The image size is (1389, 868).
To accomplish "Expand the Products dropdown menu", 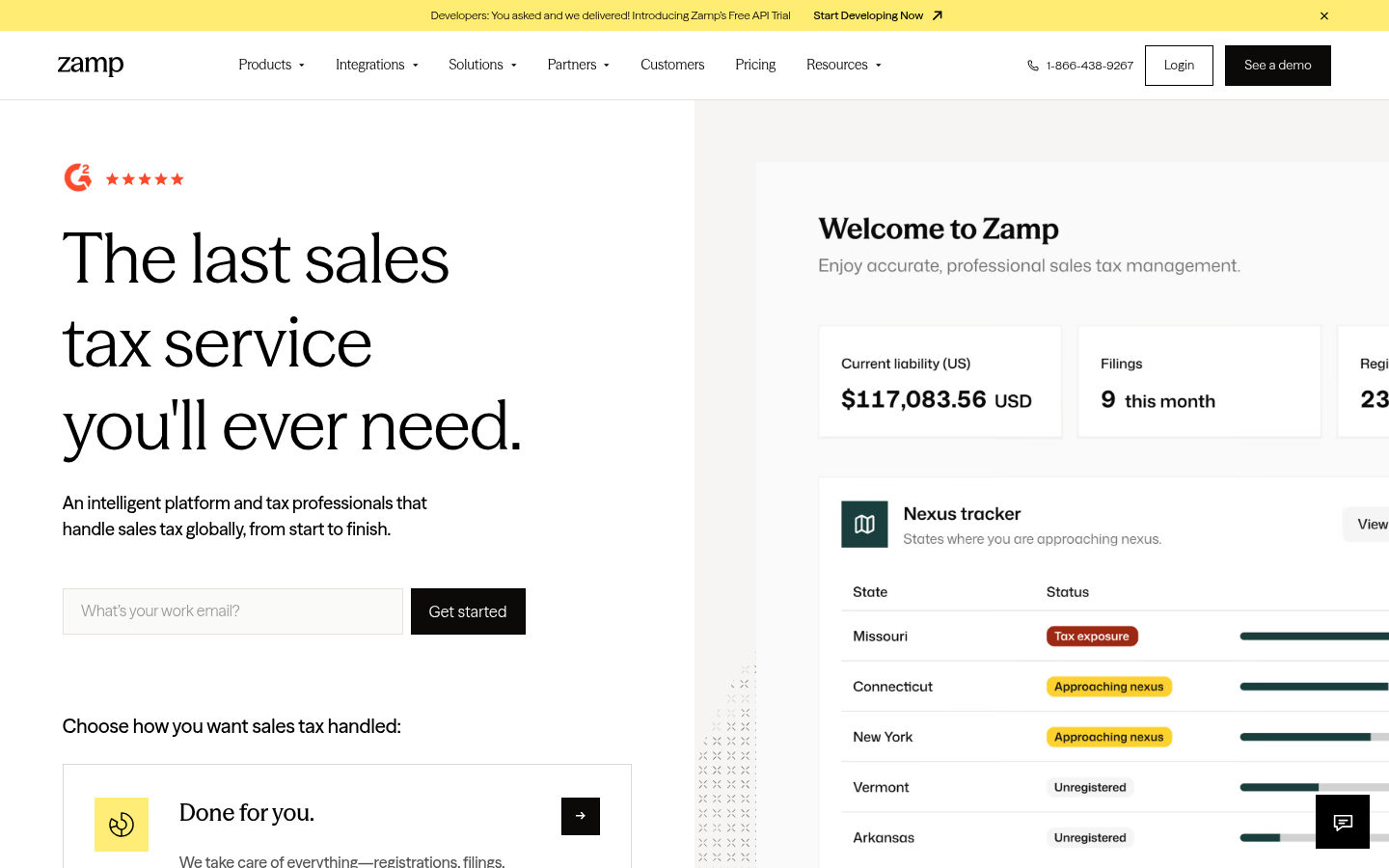I will (272, 65).
